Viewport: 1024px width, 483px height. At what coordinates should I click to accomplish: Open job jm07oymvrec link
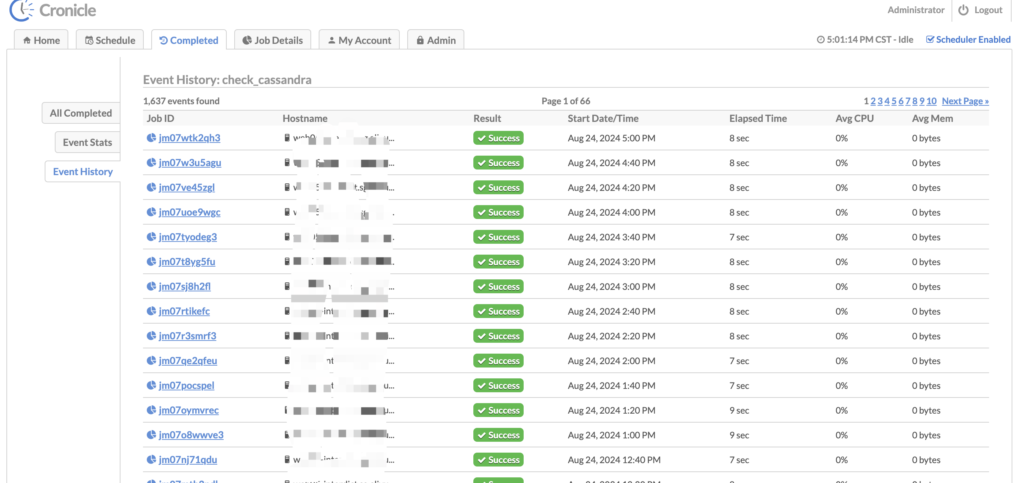point(189,411)
